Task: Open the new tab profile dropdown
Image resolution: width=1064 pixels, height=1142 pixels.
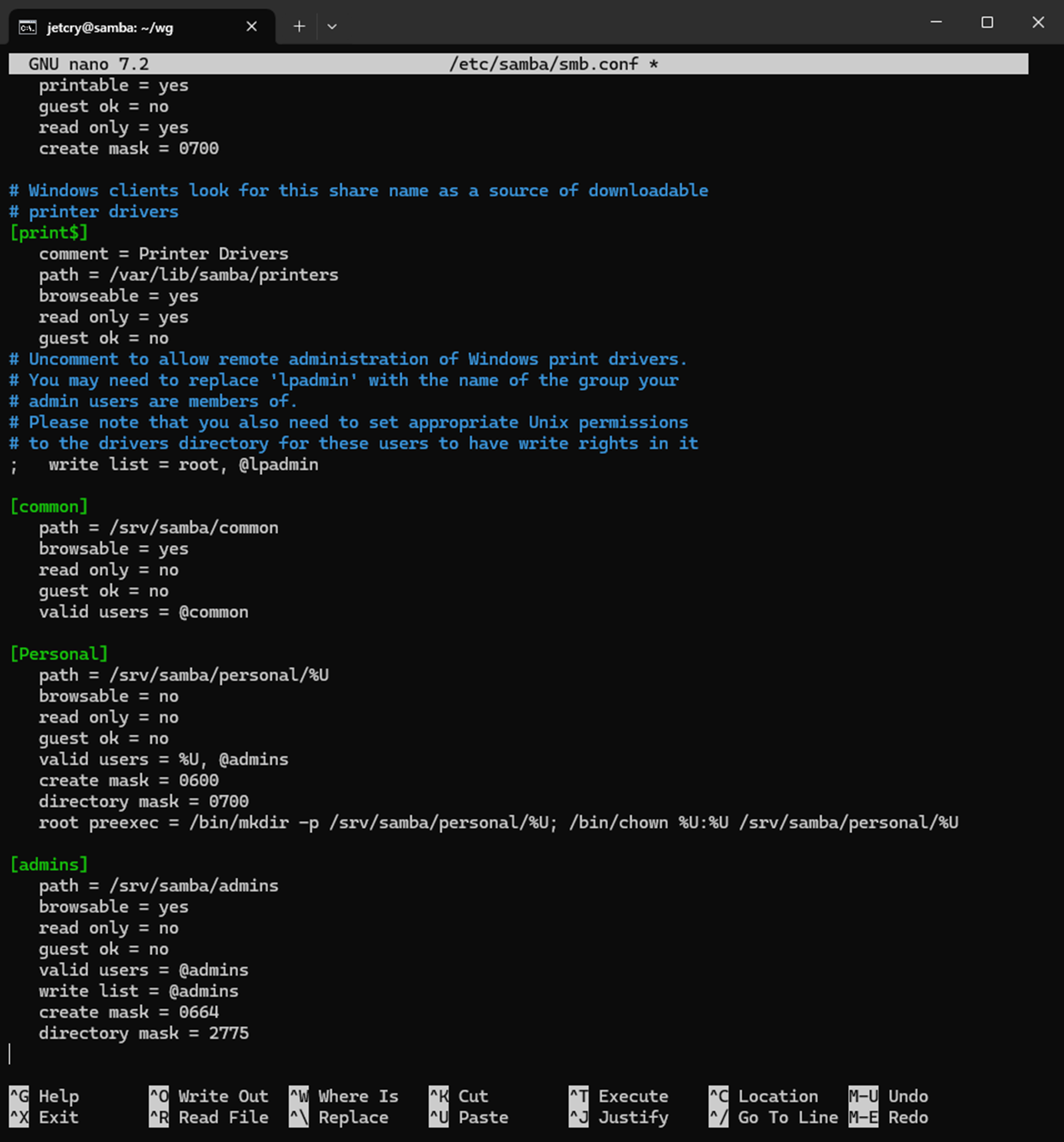Action: 332,27
